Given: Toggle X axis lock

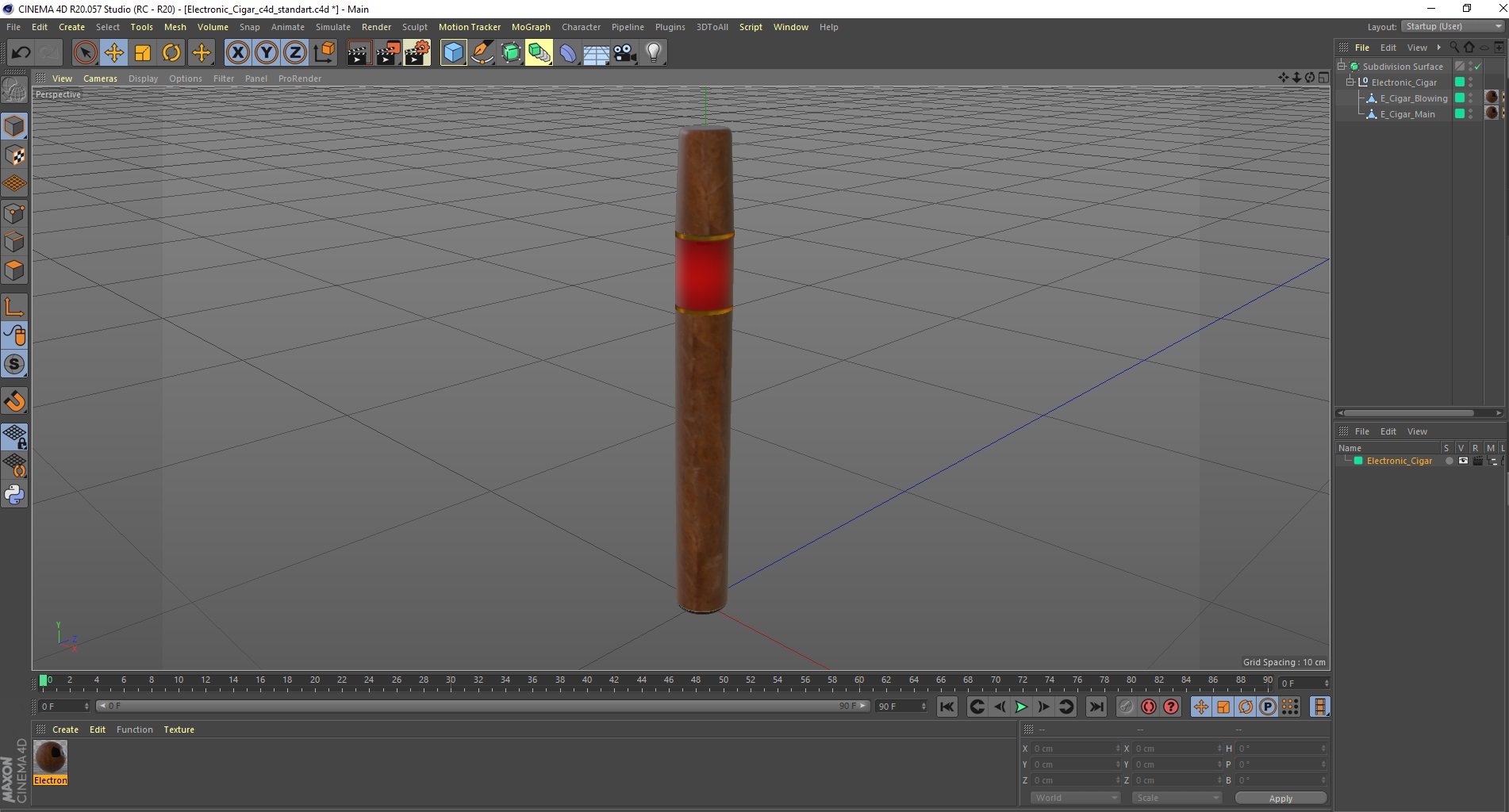Looking at the screenshot, I should click(237, 53).
